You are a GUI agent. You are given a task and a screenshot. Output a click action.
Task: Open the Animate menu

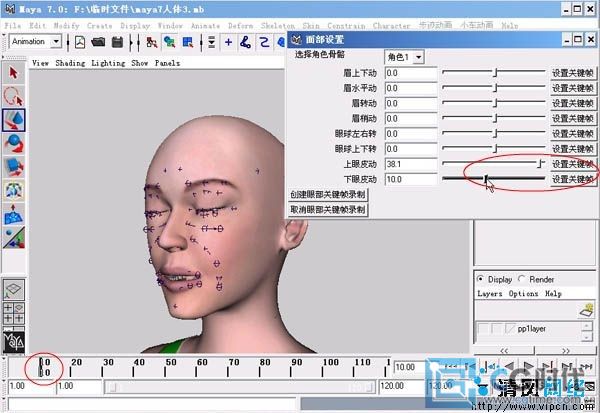pyautogui.click(x=205, y=26)
